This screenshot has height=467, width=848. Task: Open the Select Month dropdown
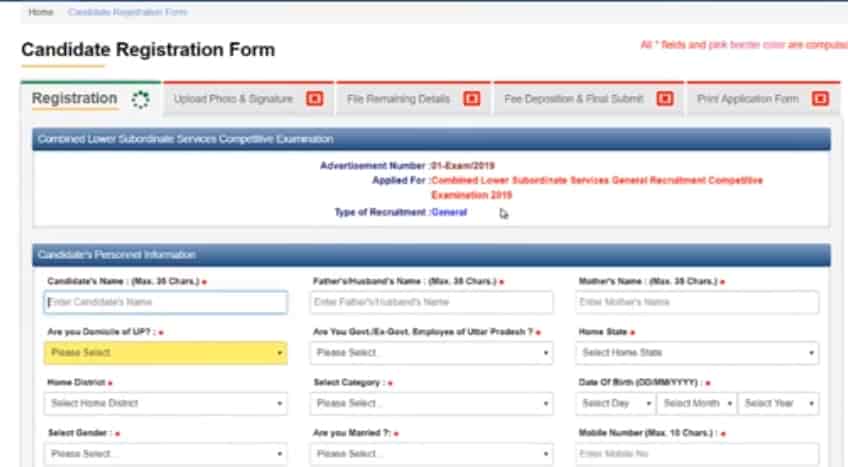(x=696, y=404)
